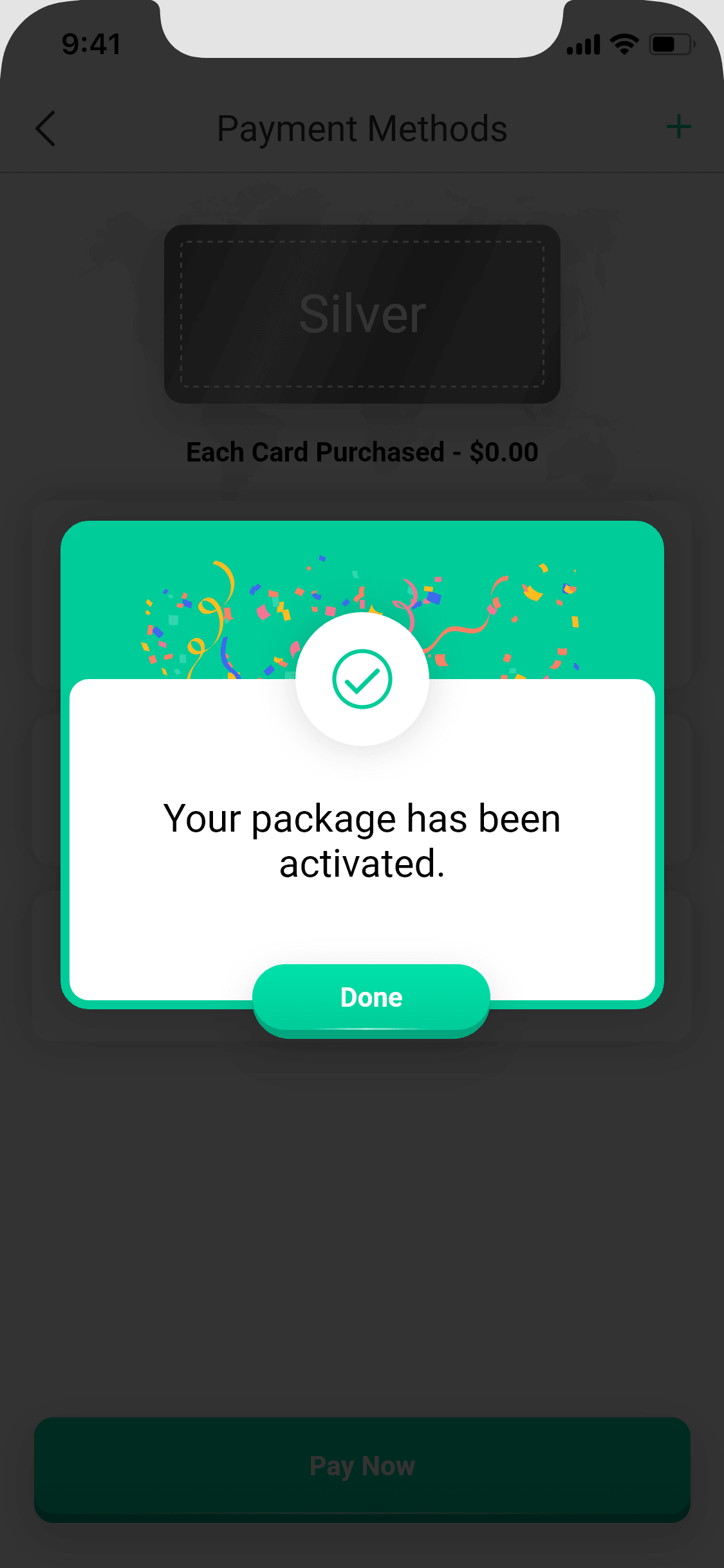Click the Payment Methods page title

[362, 129]
